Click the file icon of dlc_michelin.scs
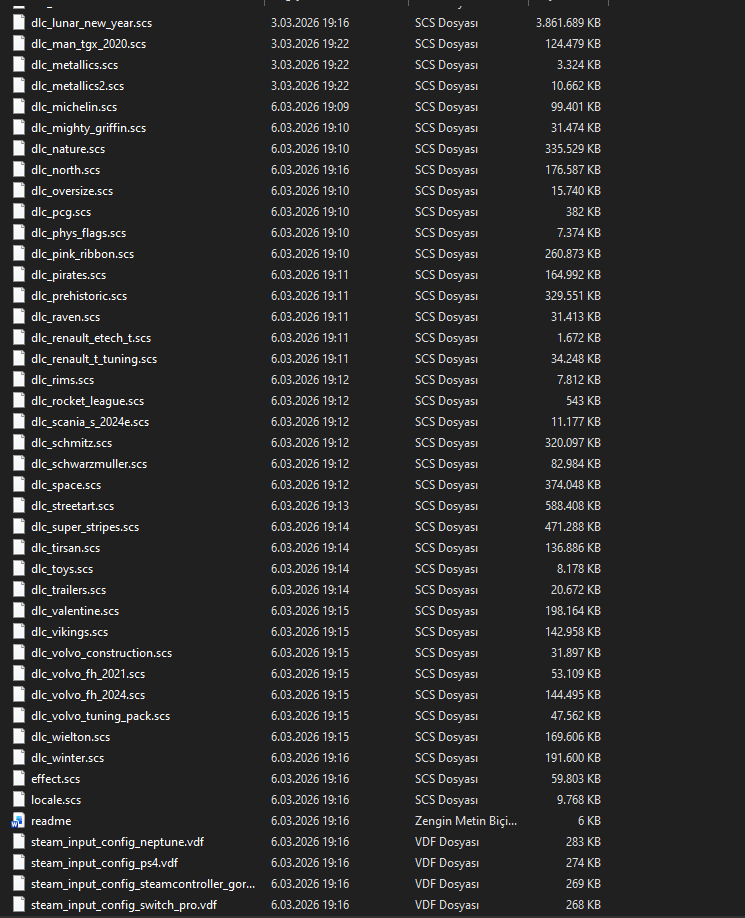This screenshot has width=745, height=918. [x=19, y=107]
